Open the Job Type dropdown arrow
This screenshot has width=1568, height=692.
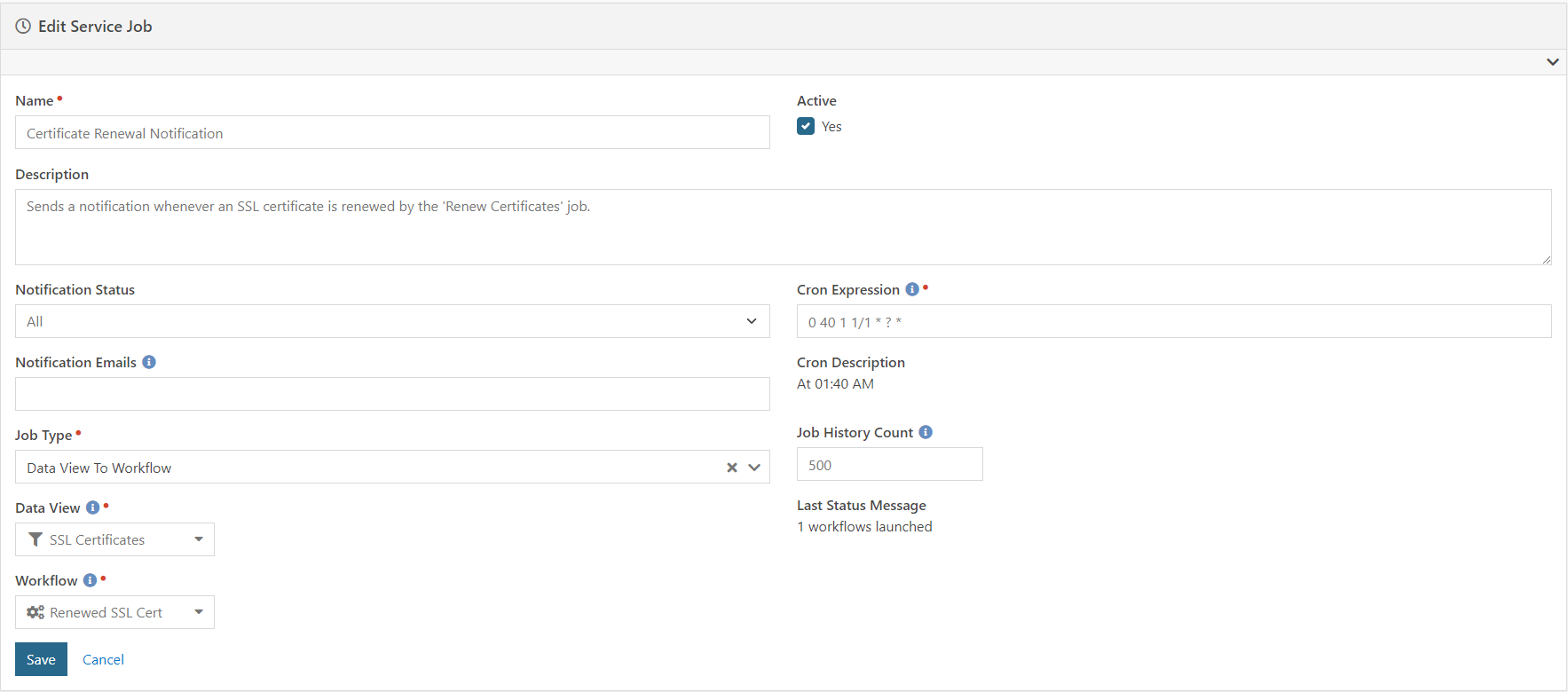click(x=754, y=468)
